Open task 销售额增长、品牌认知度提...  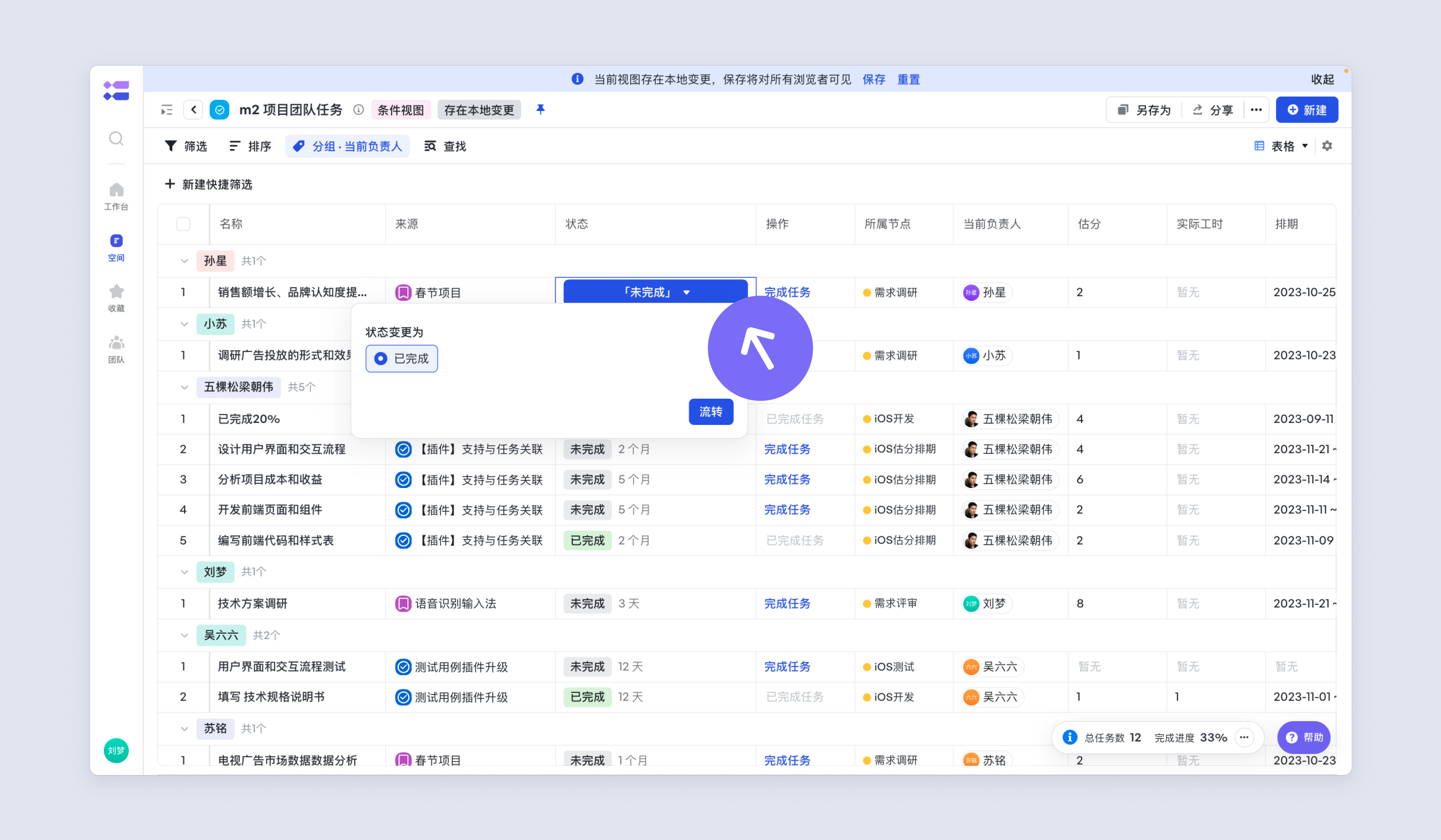[x=292, y=293]
